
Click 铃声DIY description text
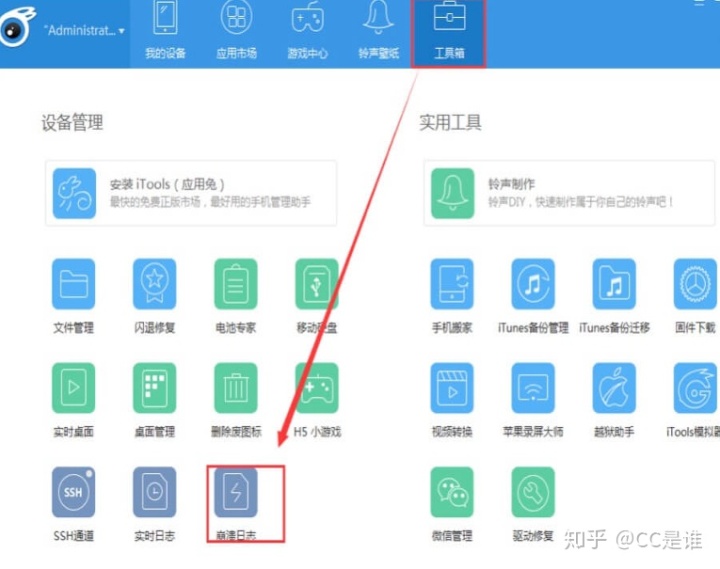pos(581,202)
